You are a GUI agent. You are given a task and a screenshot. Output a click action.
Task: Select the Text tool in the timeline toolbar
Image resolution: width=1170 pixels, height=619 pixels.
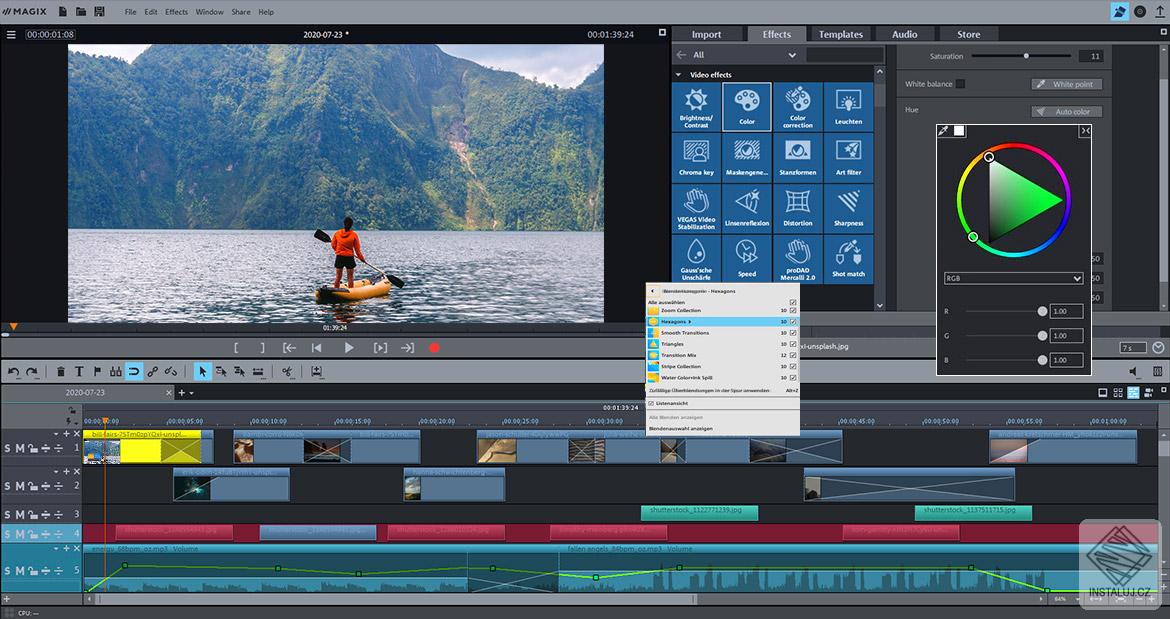click(x=79, y=371)
